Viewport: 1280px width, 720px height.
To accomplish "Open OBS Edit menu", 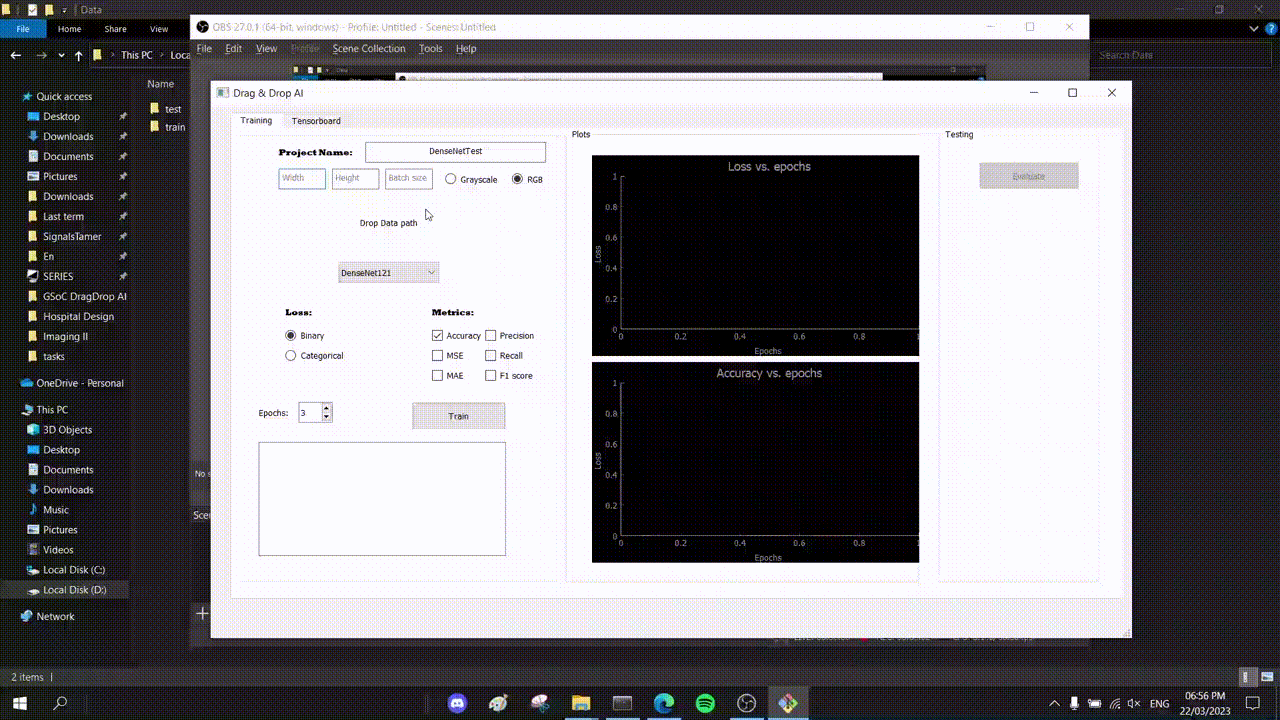I will 234,48.
